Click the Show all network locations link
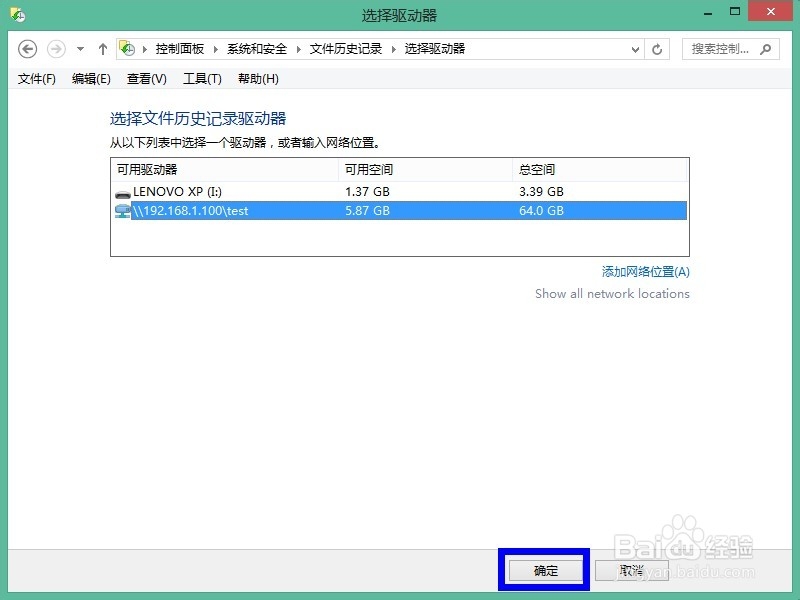 pyautogui.click(x=612, y=293)
